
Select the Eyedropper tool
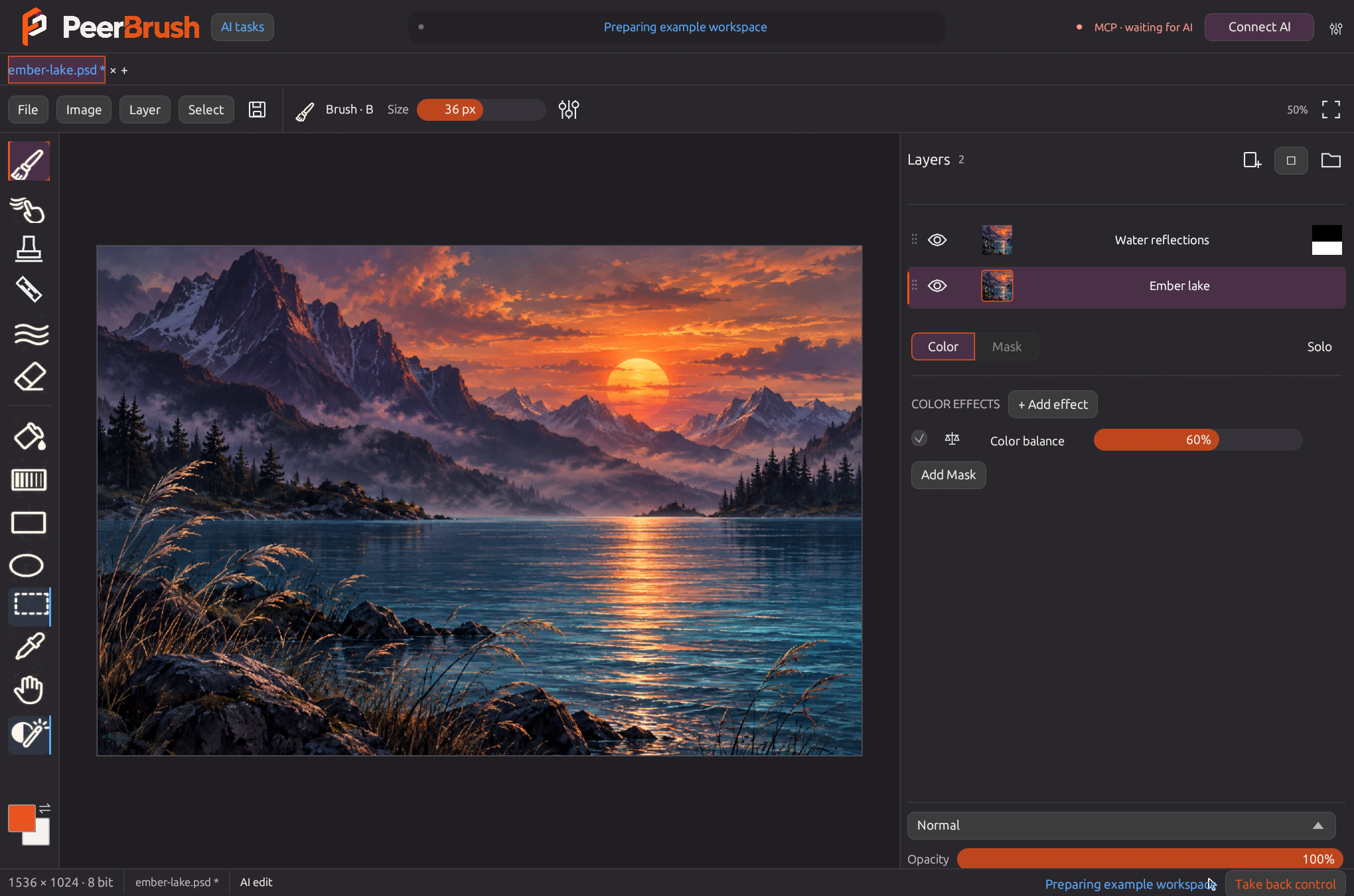(29, 646)
